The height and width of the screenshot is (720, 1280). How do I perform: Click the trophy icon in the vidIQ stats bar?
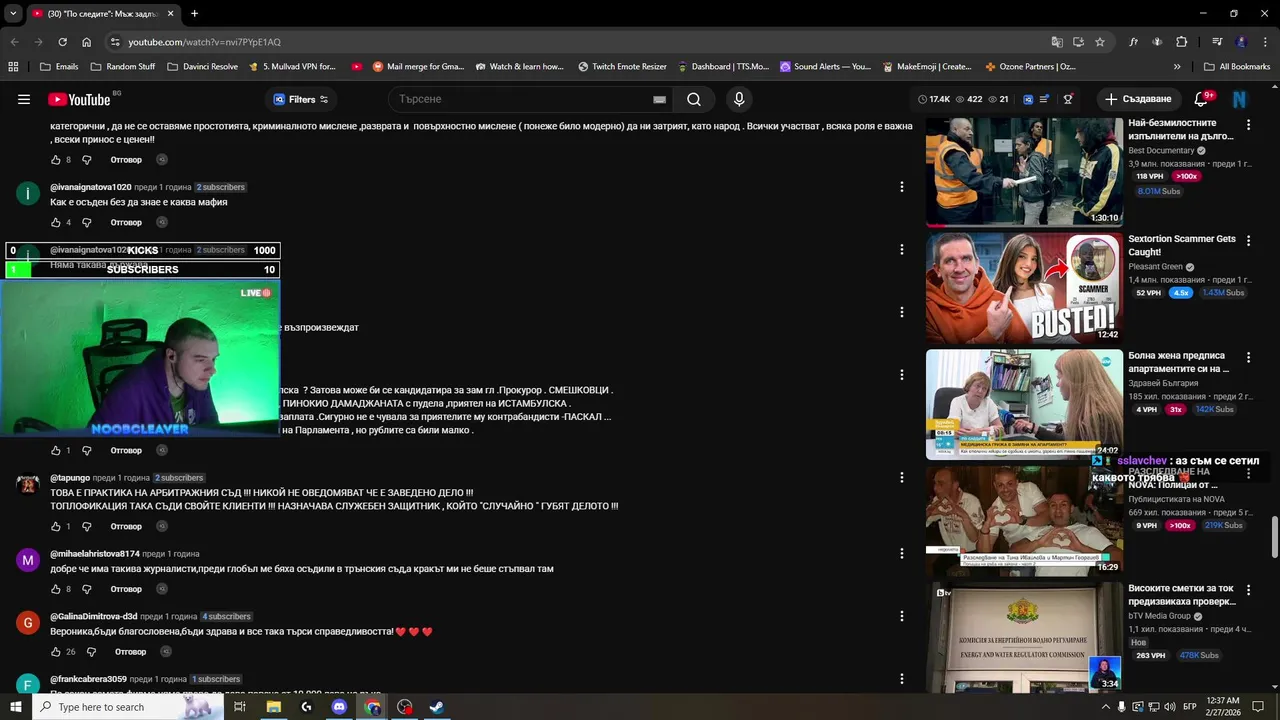pos(1068,99)
